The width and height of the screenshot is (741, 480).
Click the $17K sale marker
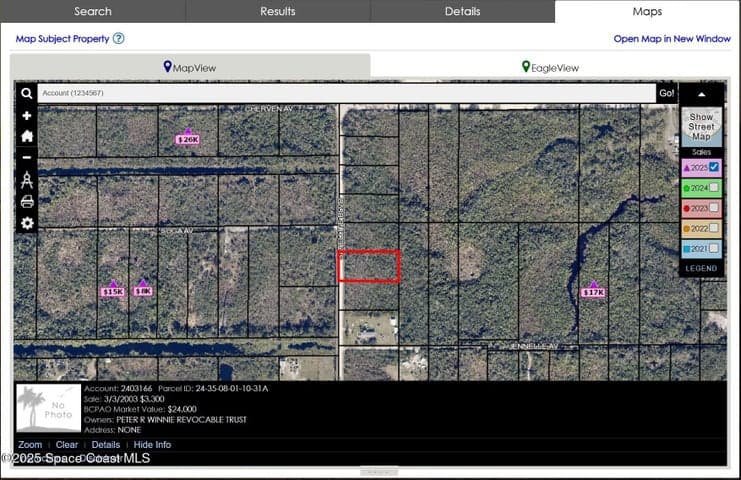point(593,291)
